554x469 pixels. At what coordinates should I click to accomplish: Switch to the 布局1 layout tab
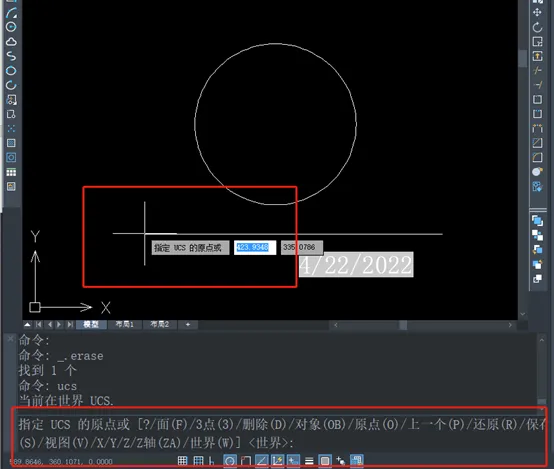[125, 324]
